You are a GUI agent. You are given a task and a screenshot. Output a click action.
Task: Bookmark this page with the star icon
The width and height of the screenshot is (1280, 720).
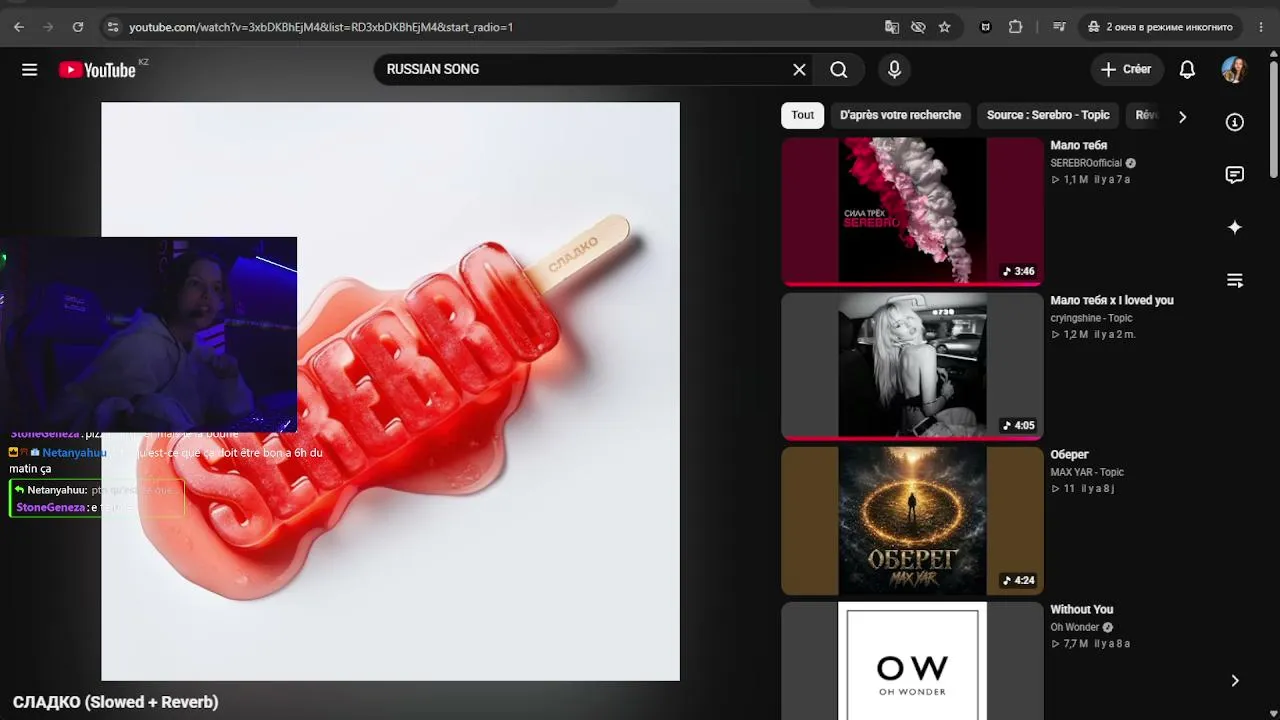click(944, 27)
